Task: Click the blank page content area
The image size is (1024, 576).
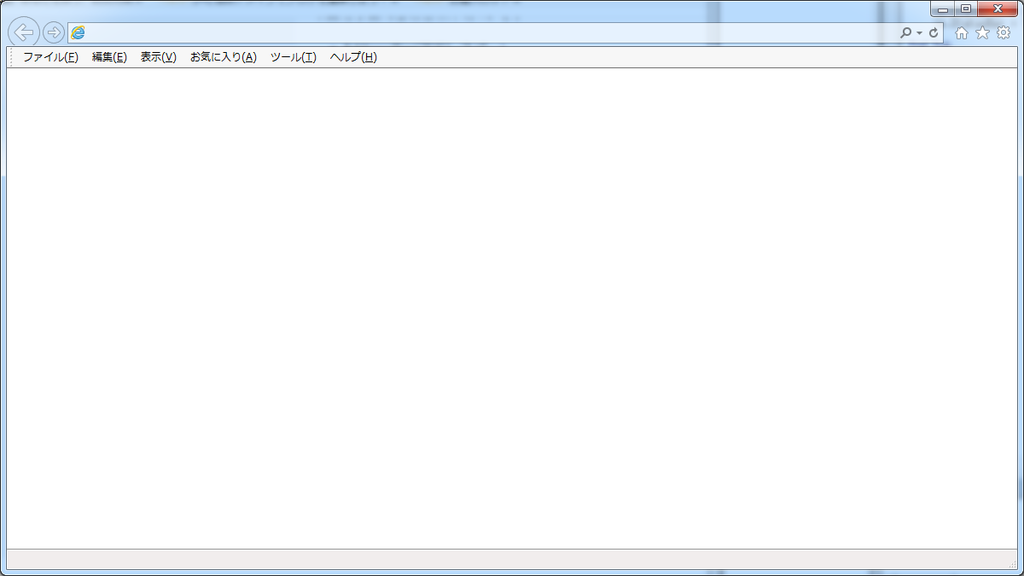Action: [x=512, y=300]
